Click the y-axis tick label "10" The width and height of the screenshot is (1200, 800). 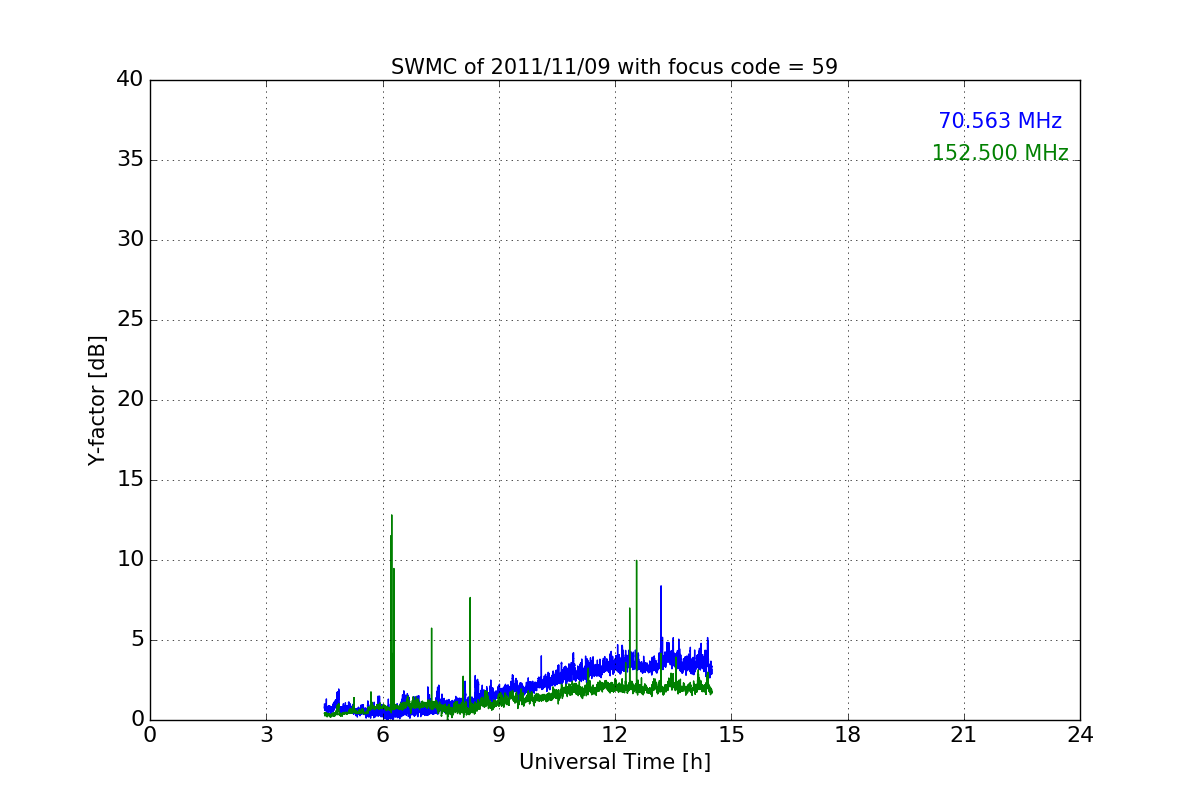point(130,560)
